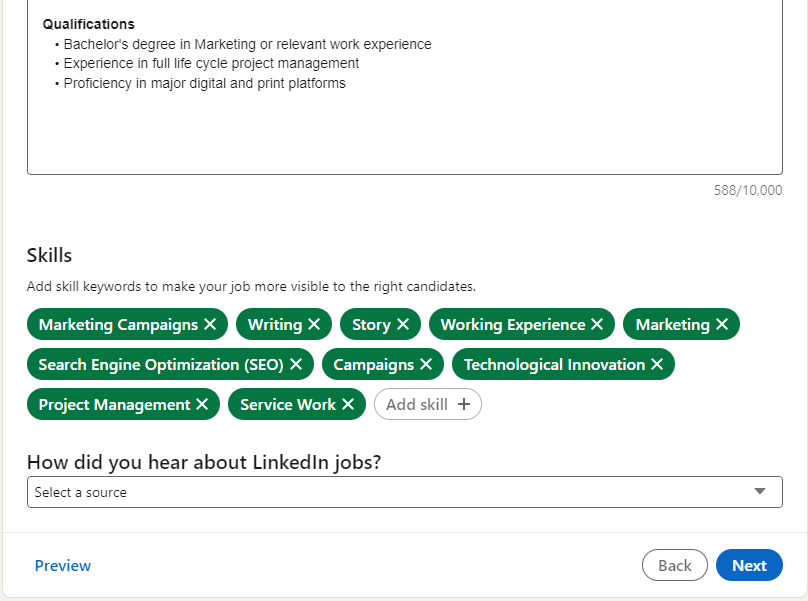
Task: Open the source selection dropdown arrow
Action: click(x=763, y=491)
